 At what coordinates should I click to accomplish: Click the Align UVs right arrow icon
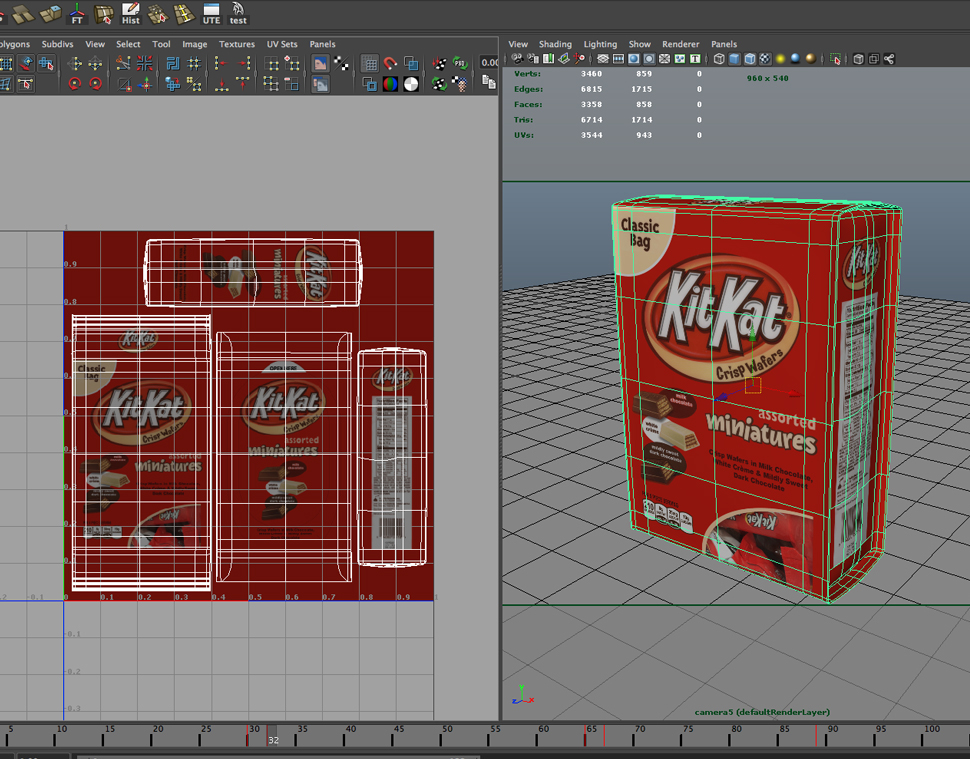tap(244, 63)
